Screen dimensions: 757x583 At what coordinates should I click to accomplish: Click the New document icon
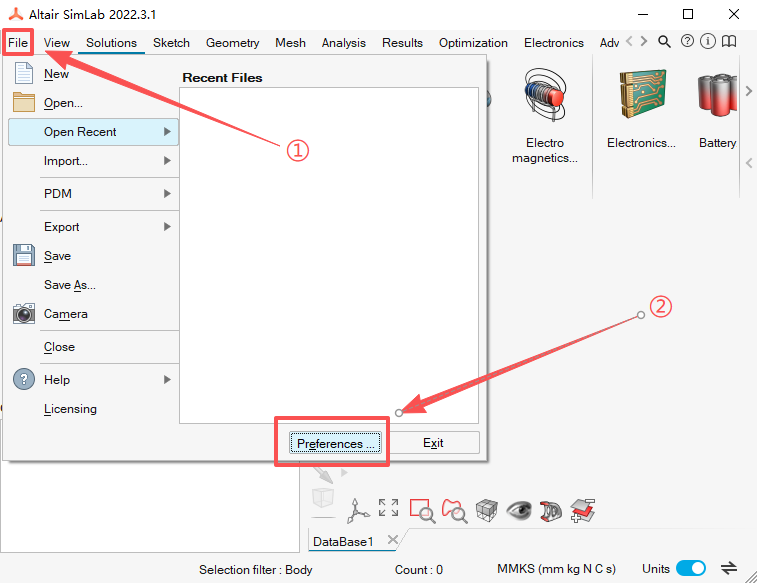point(24,73)
